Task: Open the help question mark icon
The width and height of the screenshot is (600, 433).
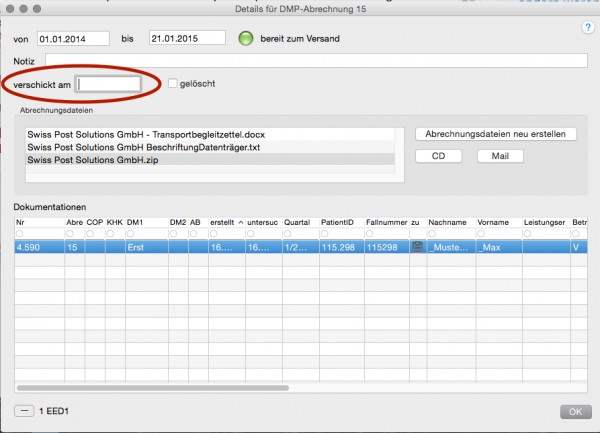Action: 588,27
